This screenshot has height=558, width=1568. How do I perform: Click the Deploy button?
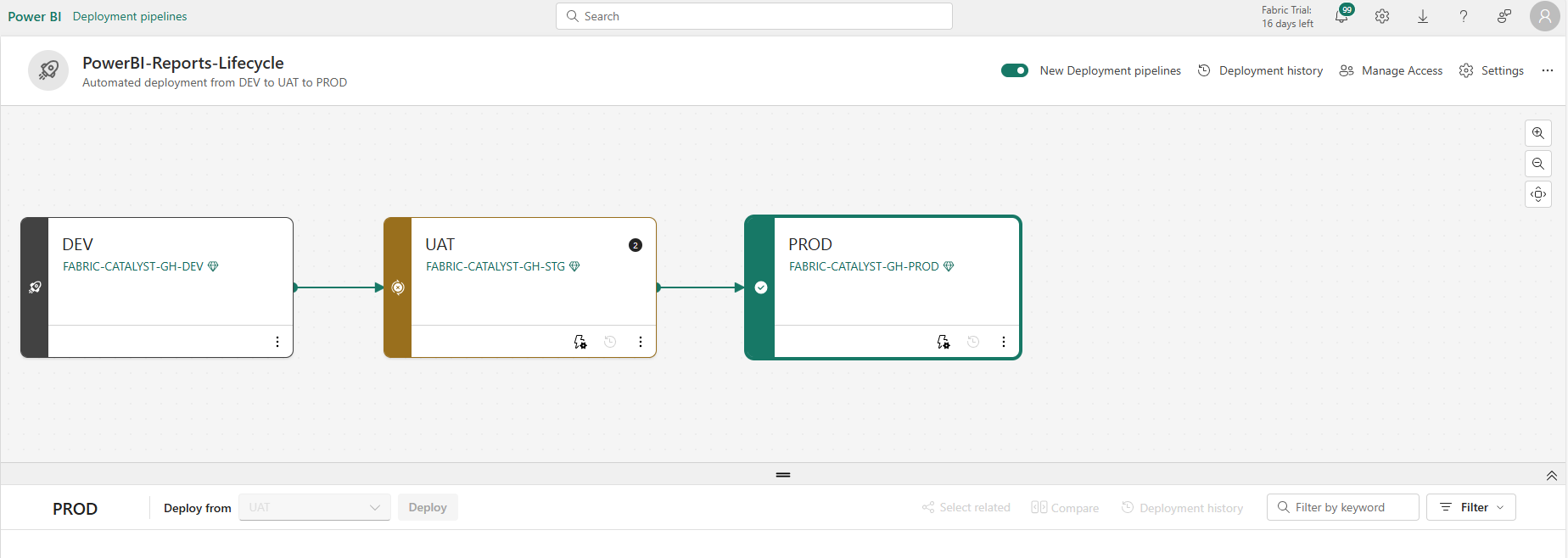click(428, 507)
